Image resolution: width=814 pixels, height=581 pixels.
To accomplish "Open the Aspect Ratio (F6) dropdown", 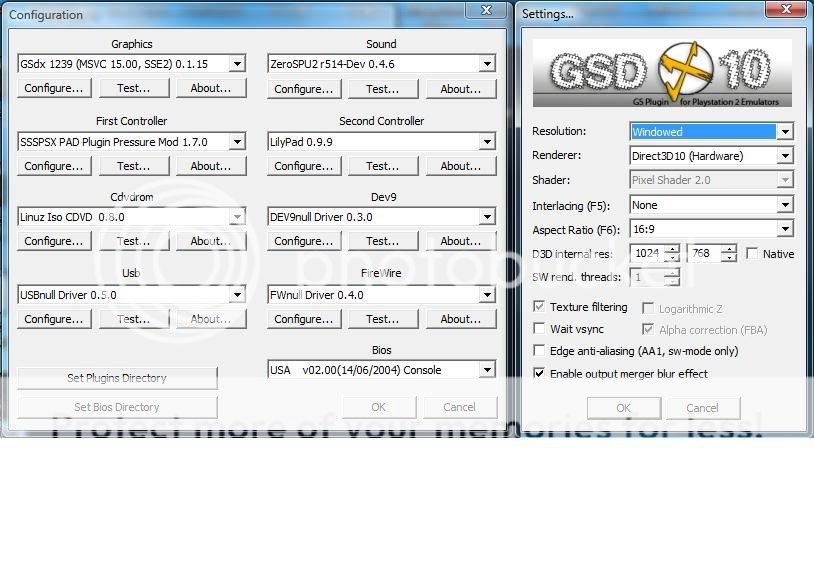I will [711, 228].
